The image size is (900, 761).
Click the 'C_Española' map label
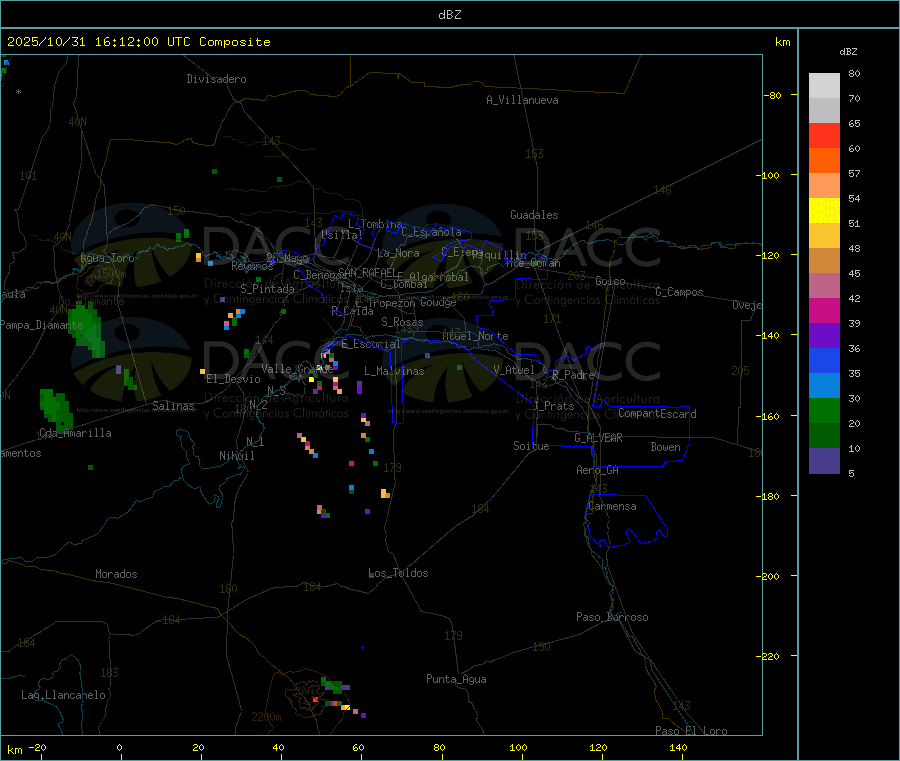tap(431, 232)
